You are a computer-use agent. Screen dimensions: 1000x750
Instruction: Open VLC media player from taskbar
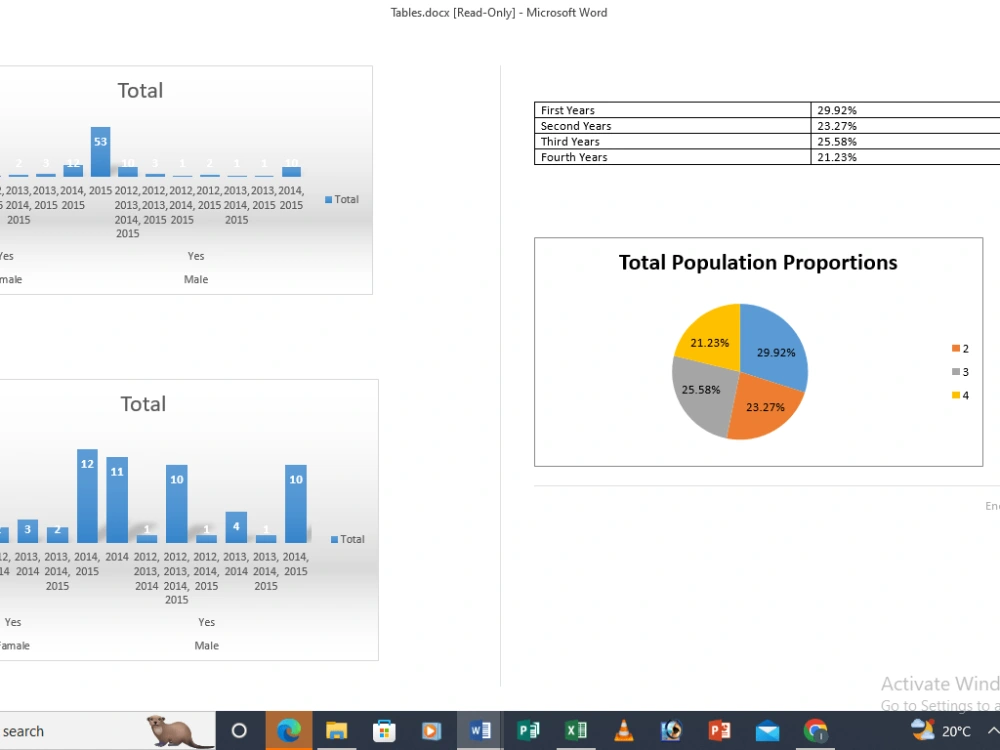click(623, 730)
